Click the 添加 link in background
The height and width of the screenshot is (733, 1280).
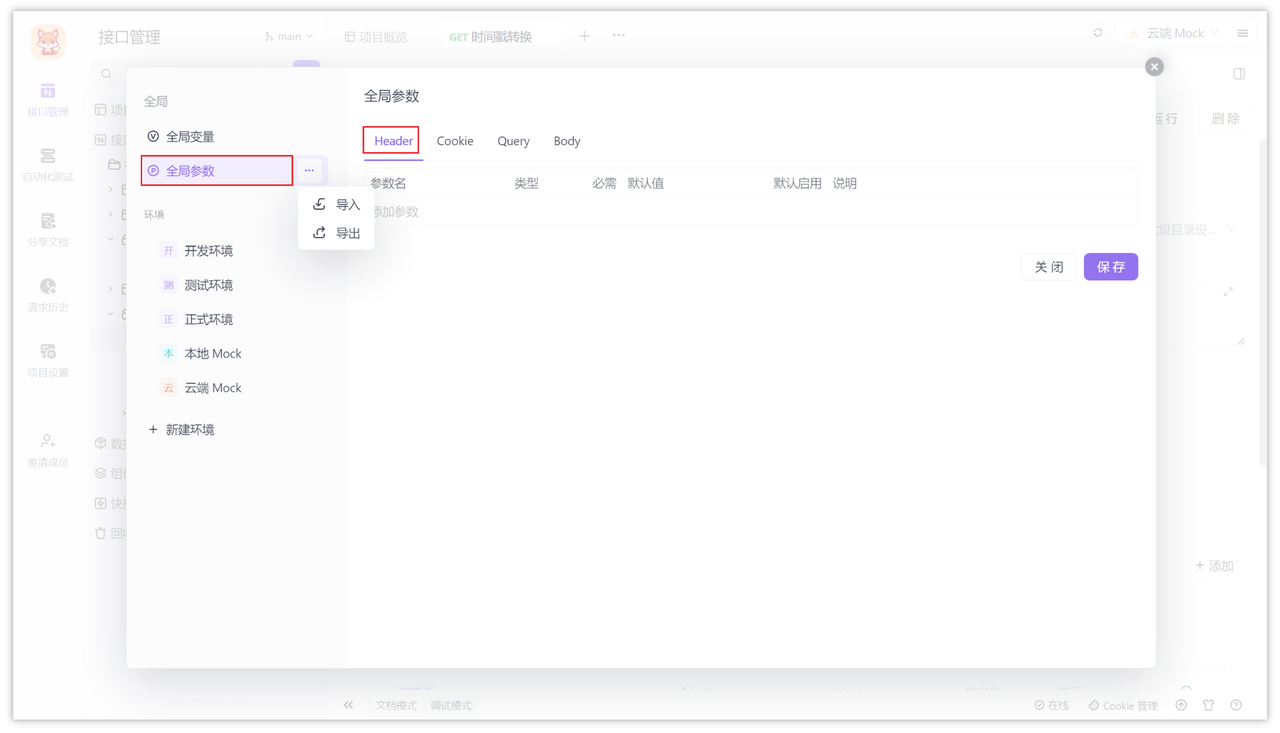[1215, 566]
